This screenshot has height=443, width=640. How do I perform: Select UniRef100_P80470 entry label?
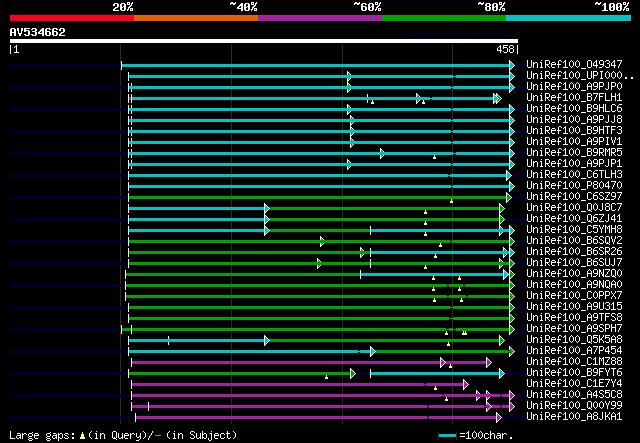pyautogui.click(x=574, y=186)
